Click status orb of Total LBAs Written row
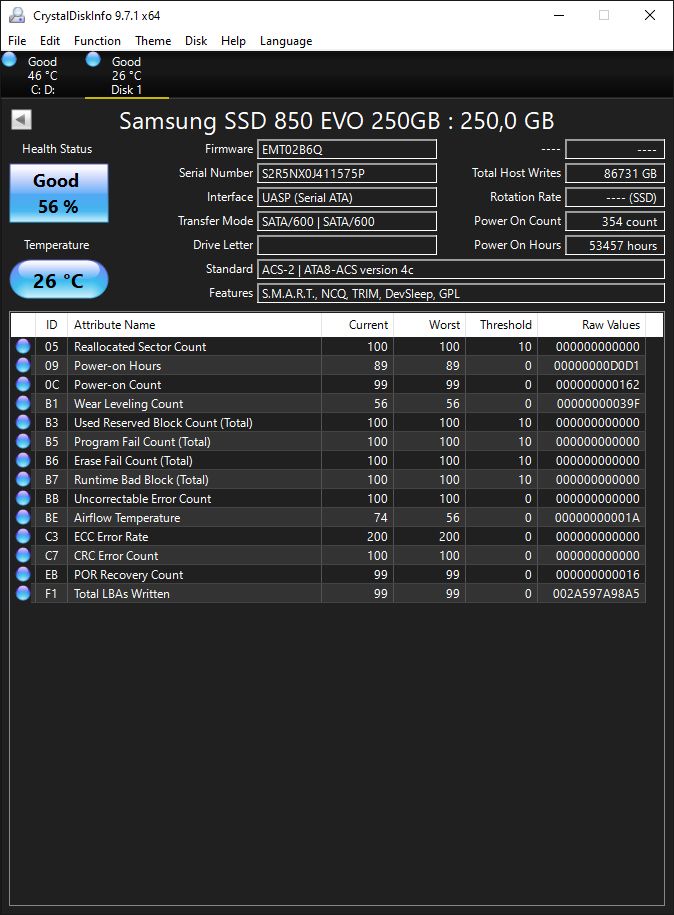Image resolution: width=674 pixels, height=915 pixels. pyautogui.click(x=23, y=593)
